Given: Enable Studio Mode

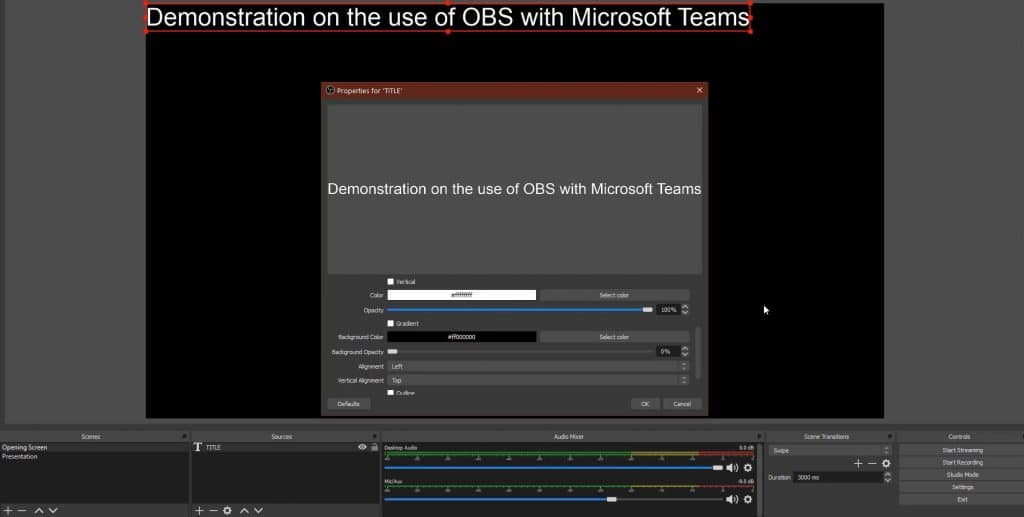Looking at the screenshot, I should point(962,475).
